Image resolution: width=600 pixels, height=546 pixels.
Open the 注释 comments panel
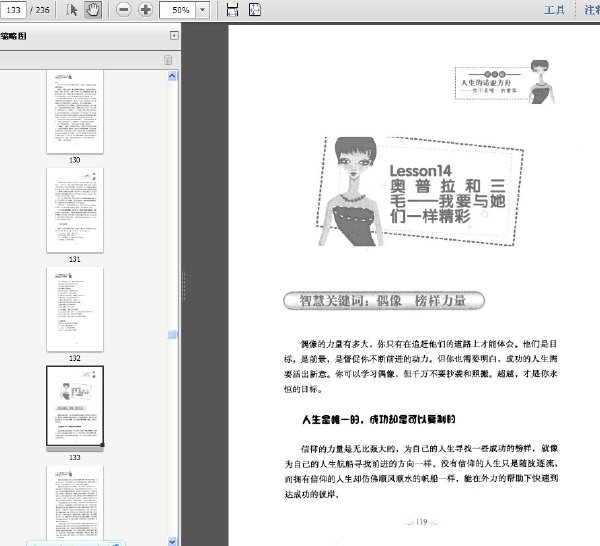click(x=592, y=10)
